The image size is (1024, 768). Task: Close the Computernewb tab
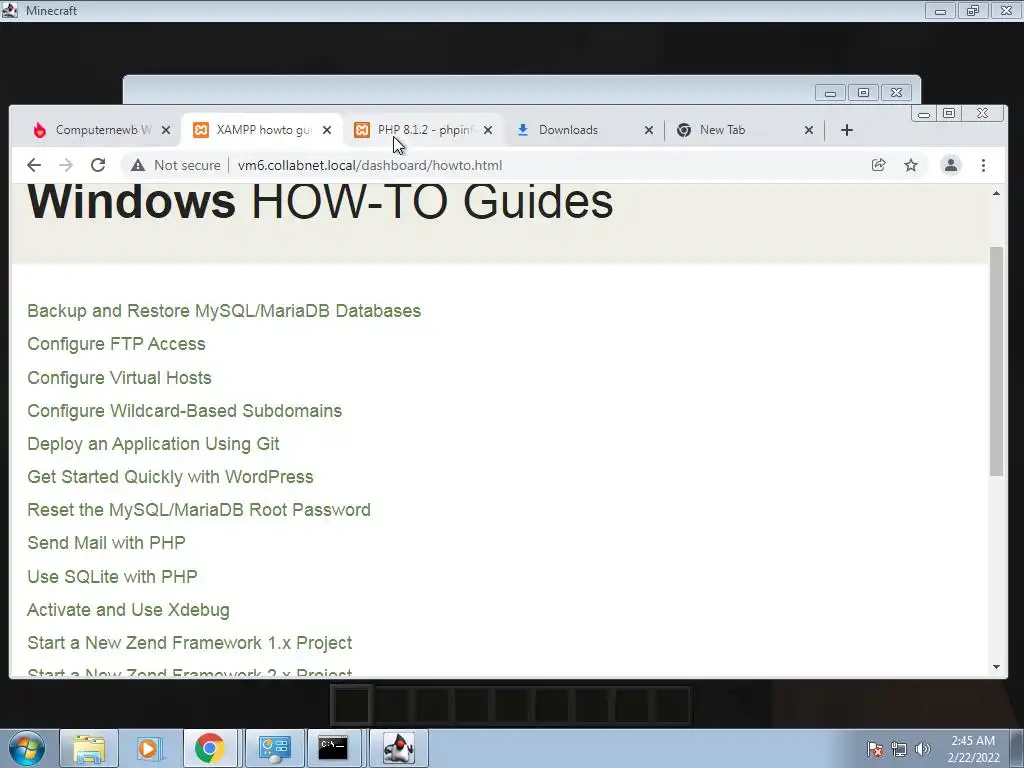click(166, 130)
